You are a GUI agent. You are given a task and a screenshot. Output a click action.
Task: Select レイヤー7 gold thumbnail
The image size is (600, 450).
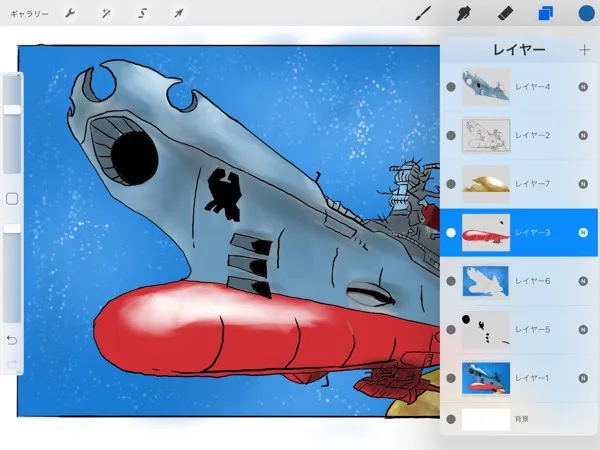pyautogui.click(x=486, y=184)
